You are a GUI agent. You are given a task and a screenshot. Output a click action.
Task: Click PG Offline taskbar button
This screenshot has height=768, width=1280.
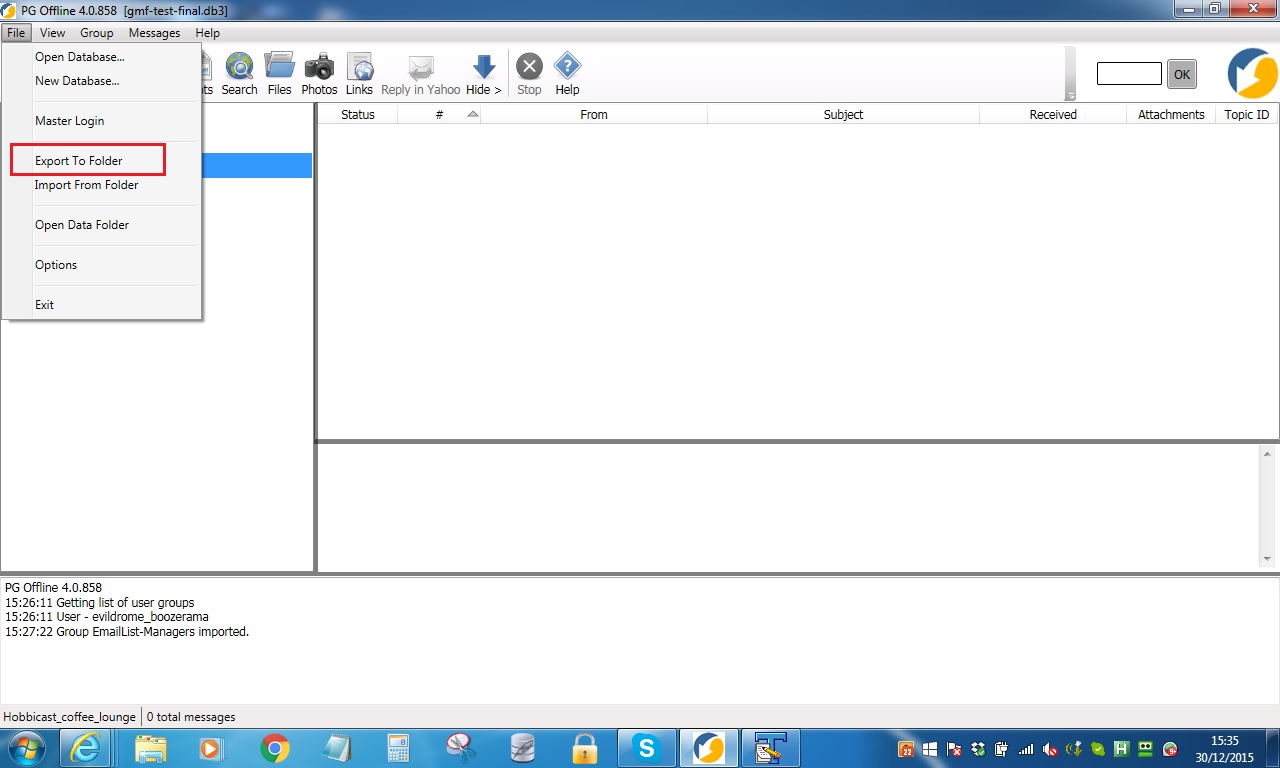click(x=709, y=748)
